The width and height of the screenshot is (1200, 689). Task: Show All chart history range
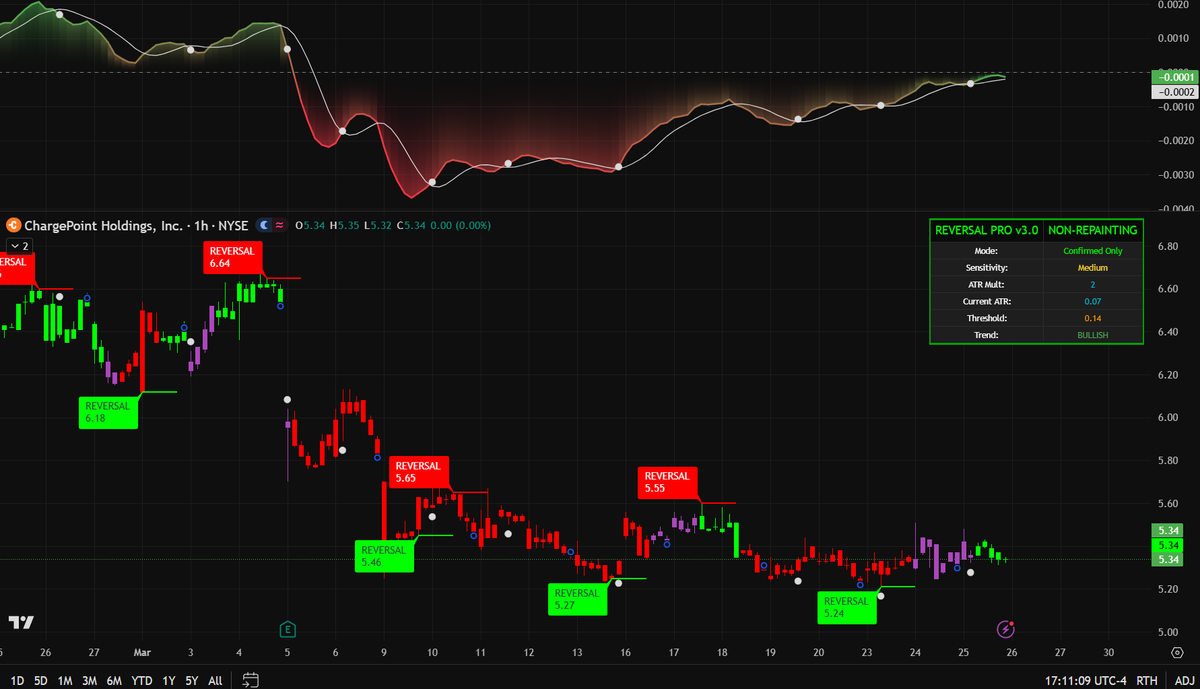[x=215, y=680]
